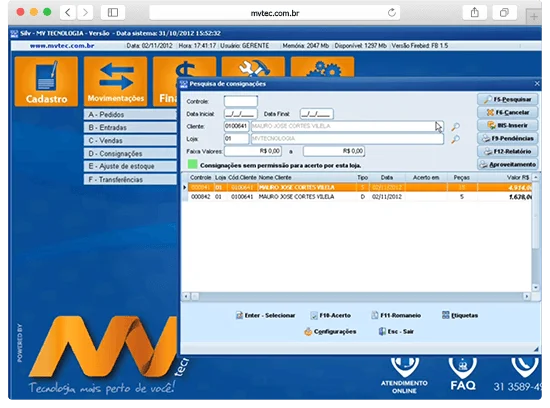Viewport: 550px width, 408px height.
Task: Click the green permission legend swatch
Action: coord(193,164)
